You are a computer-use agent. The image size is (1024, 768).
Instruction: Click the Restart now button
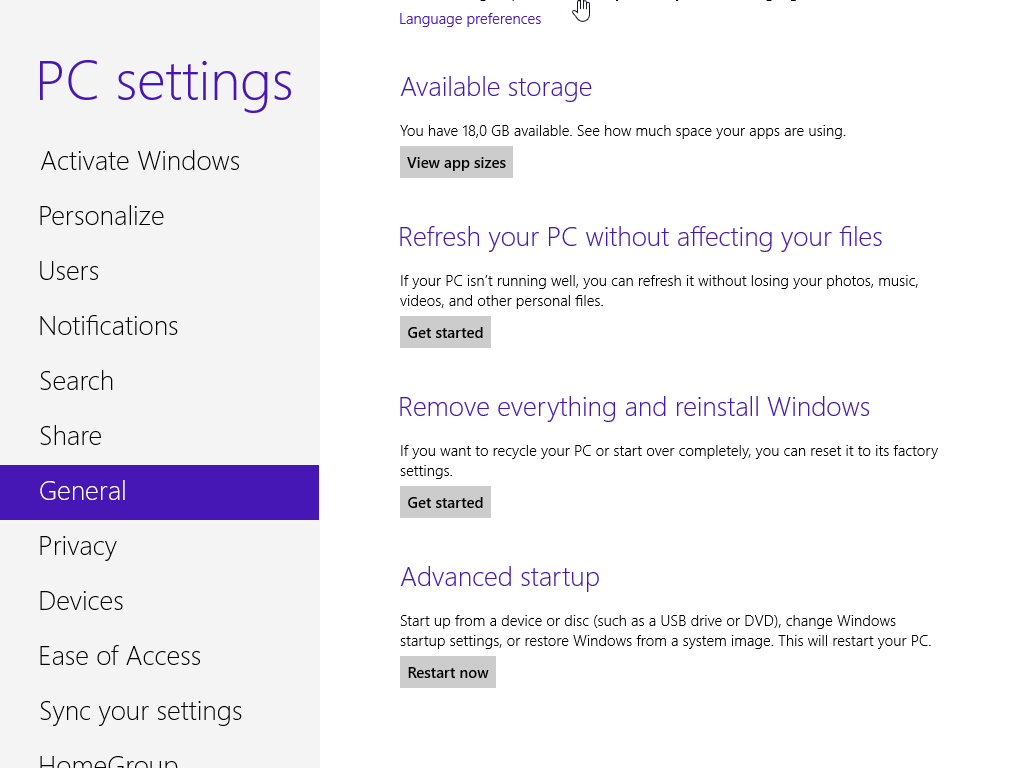[x=447, y=673]
